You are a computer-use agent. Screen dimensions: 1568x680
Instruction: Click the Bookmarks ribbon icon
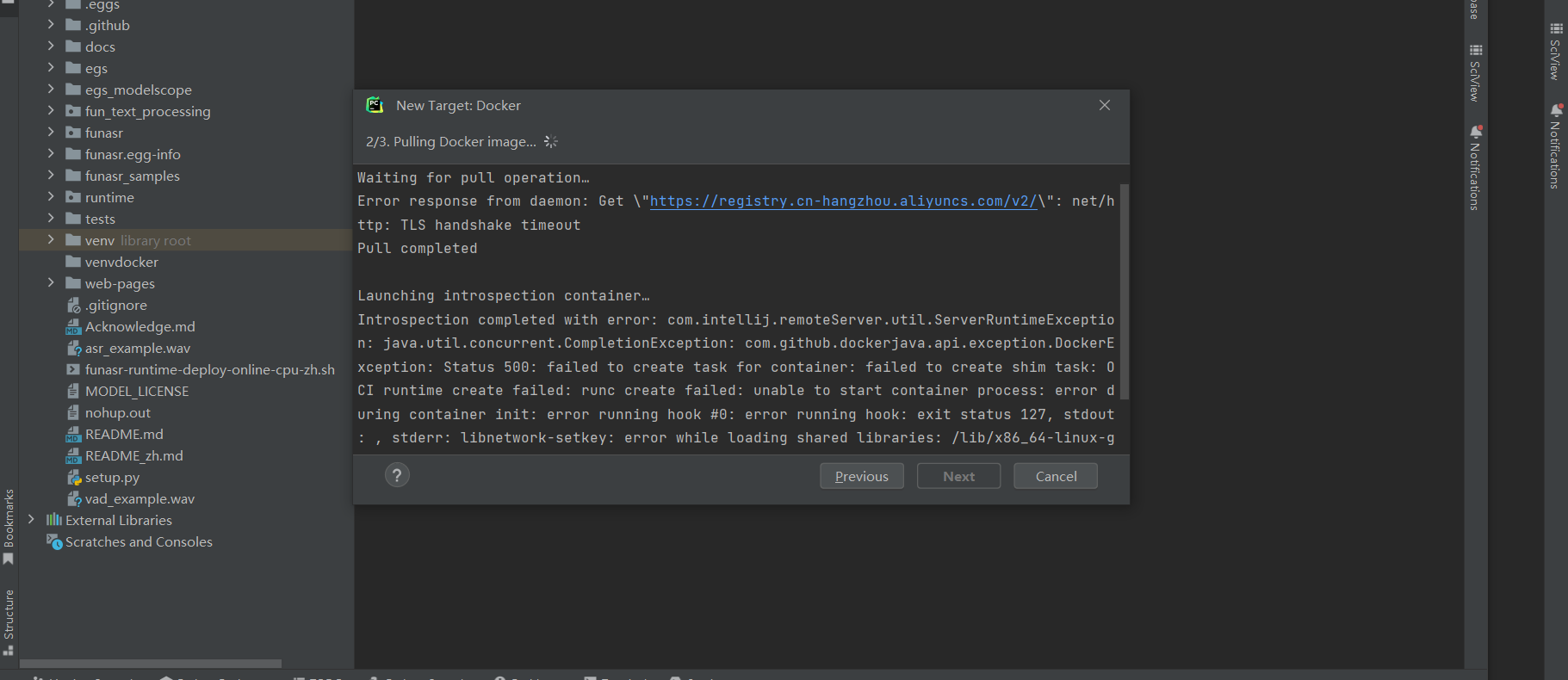(x=9, y=559)
